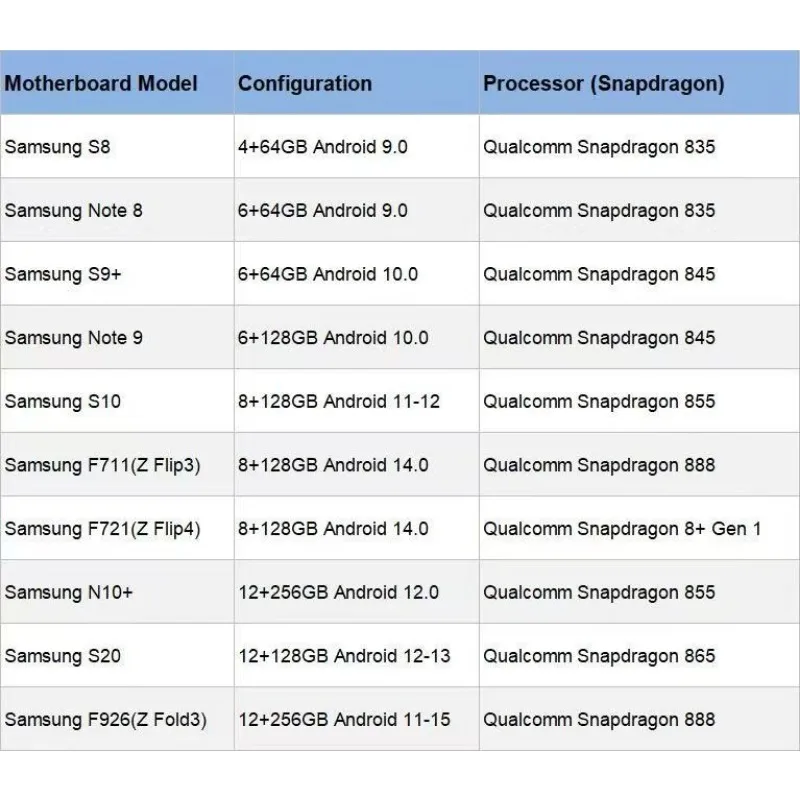Select the Qualcomm Snapdragon 865 cell
Image resolution: width=800 pixels, height=800 pixels.
(600, 656)
